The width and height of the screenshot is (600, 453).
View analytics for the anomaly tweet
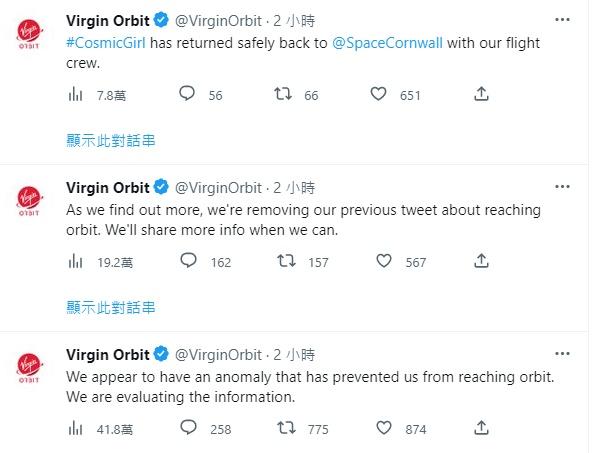coord(75,429)
